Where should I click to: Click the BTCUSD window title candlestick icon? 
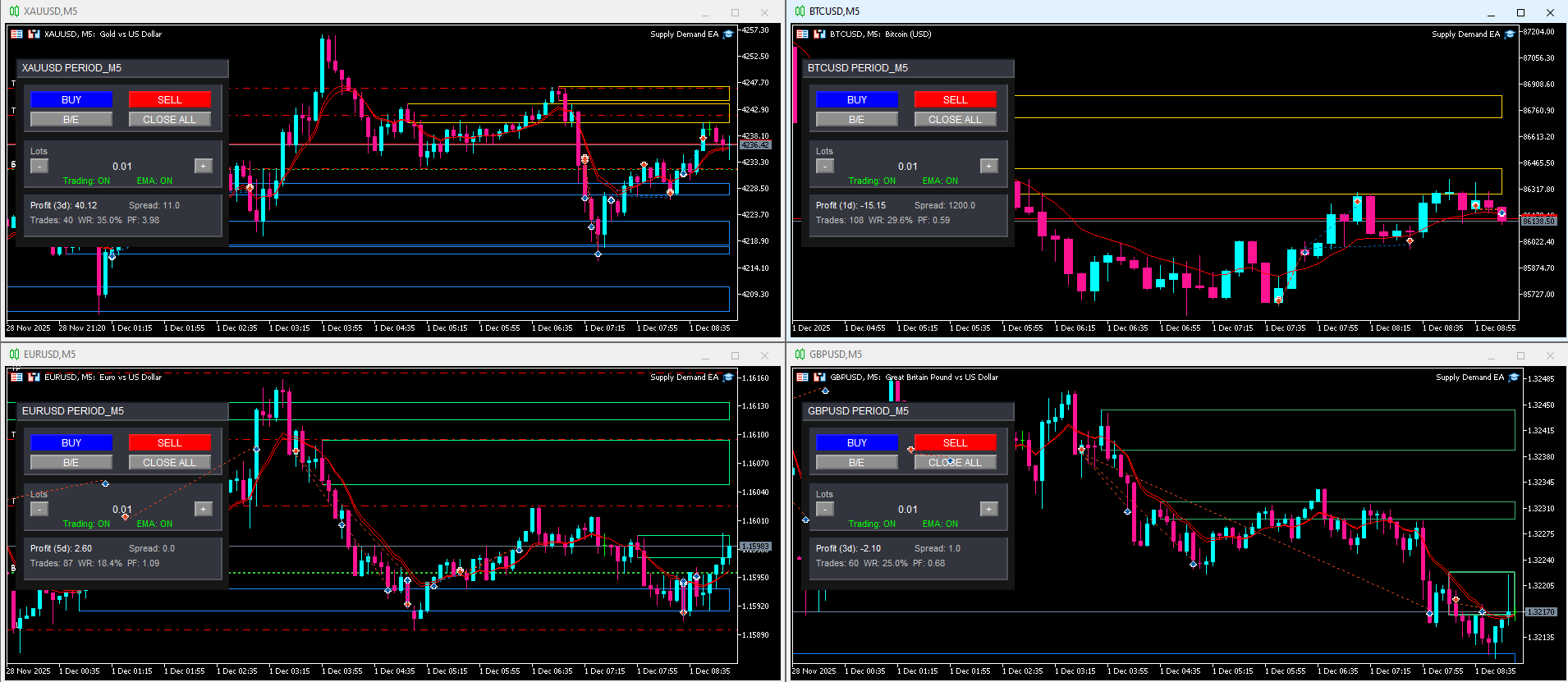point(800,11)
